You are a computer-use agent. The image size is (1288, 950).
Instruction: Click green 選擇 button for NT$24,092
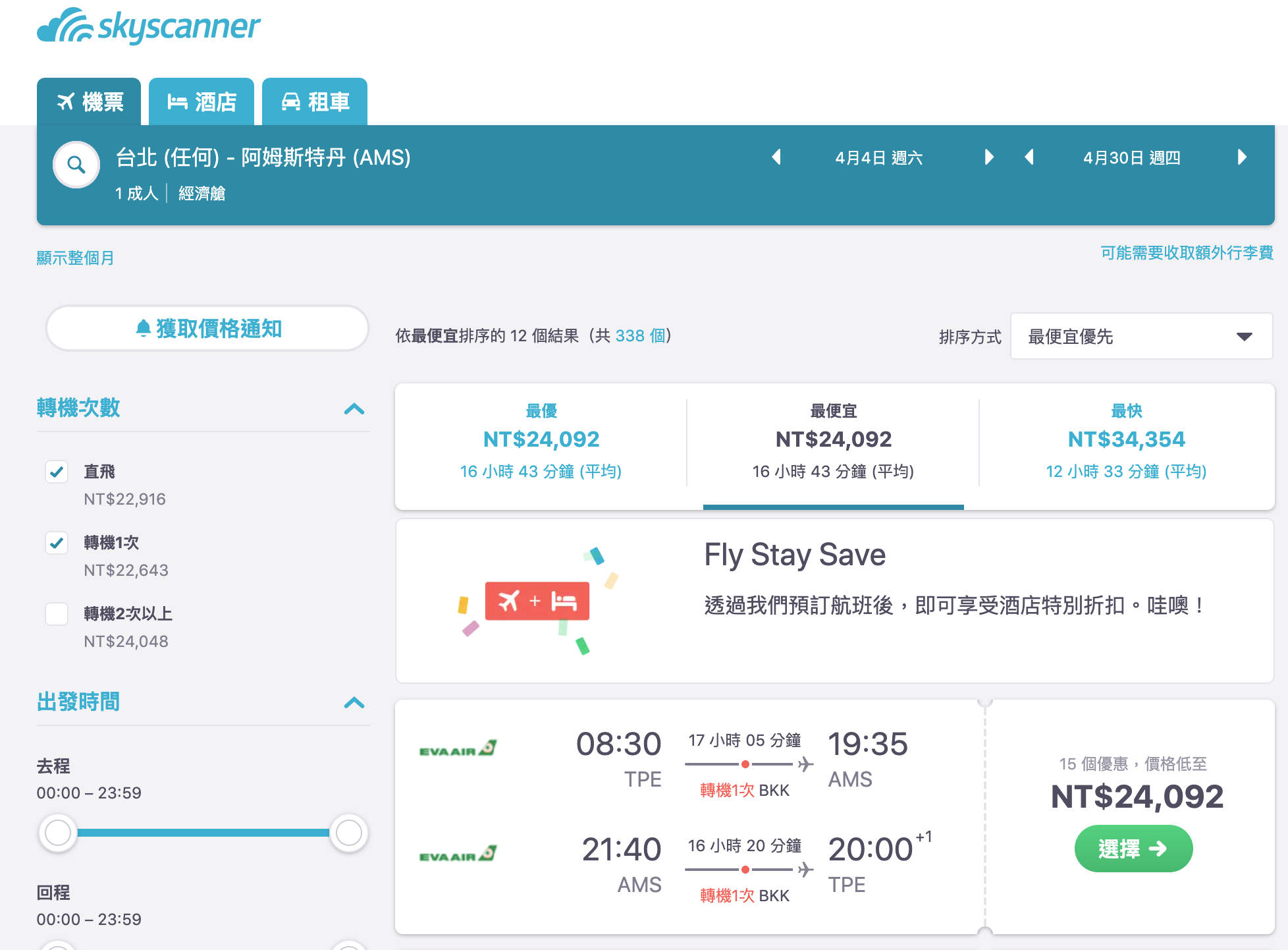point(1133,849)
